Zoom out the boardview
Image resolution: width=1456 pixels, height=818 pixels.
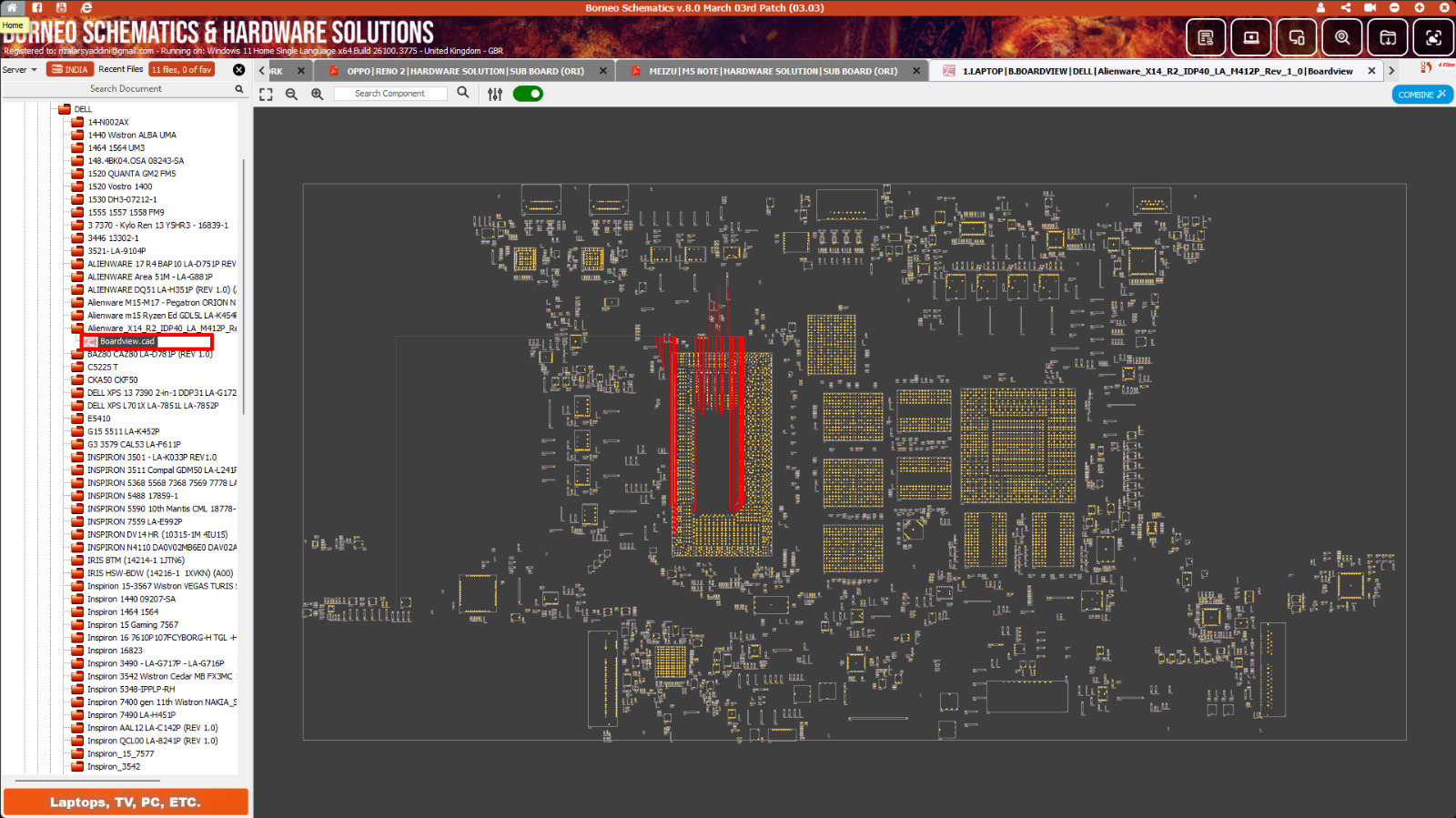[291, 94]
